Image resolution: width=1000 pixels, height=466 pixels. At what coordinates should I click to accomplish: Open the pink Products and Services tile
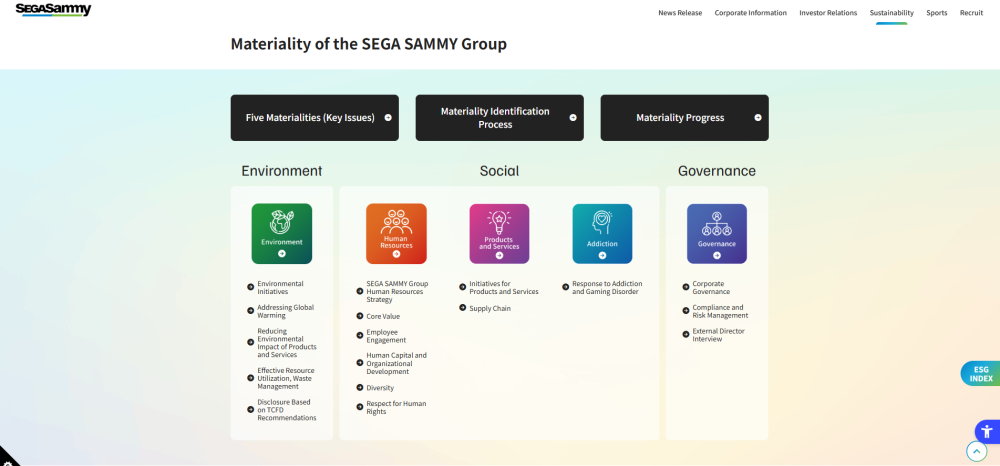pyautogui.click(x=499, y=233)
